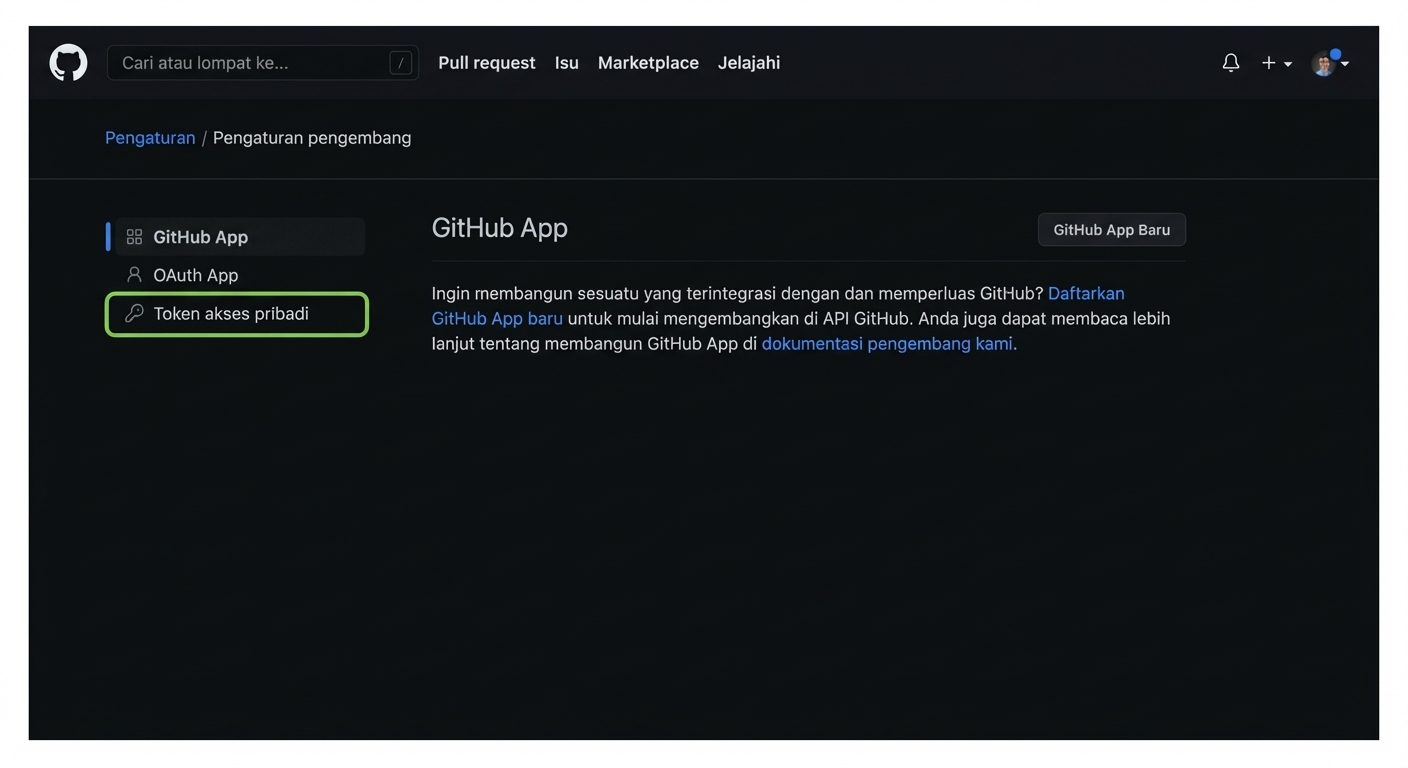
Task: Click the GitHub App Baru button
Action: pos(1112,230)
